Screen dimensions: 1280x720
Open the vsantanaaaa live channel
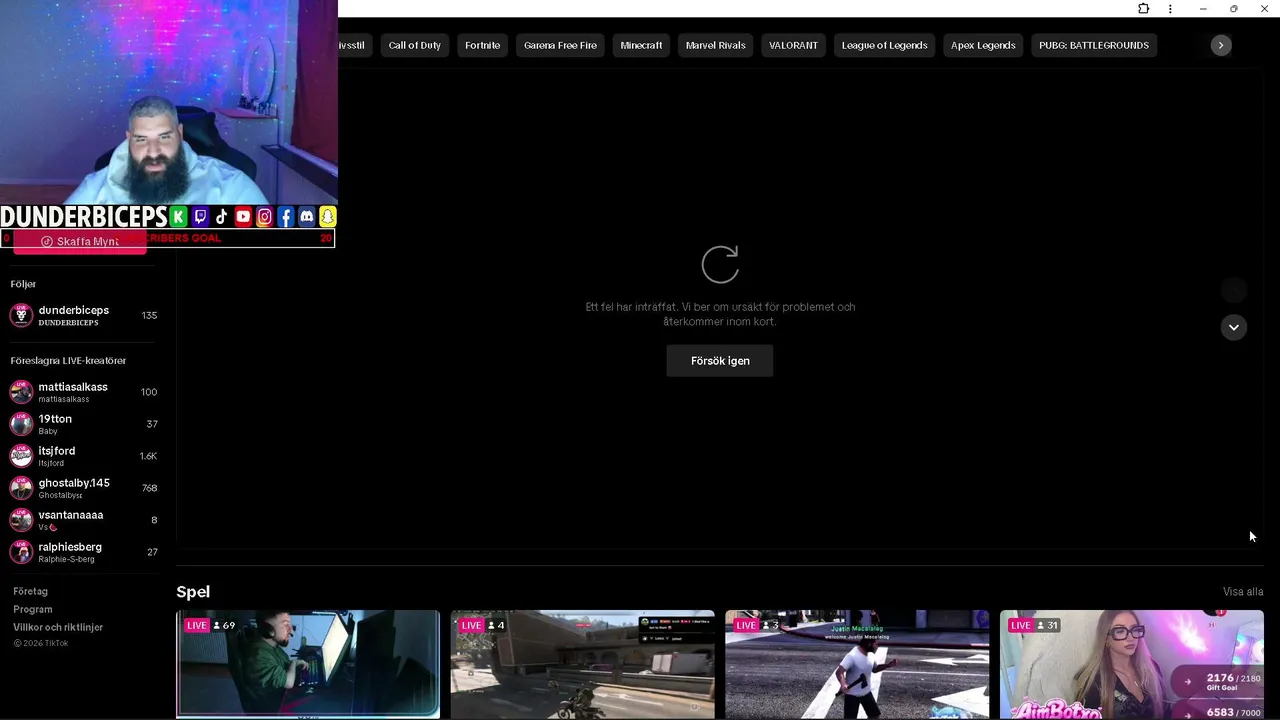(x=84, y=520)
